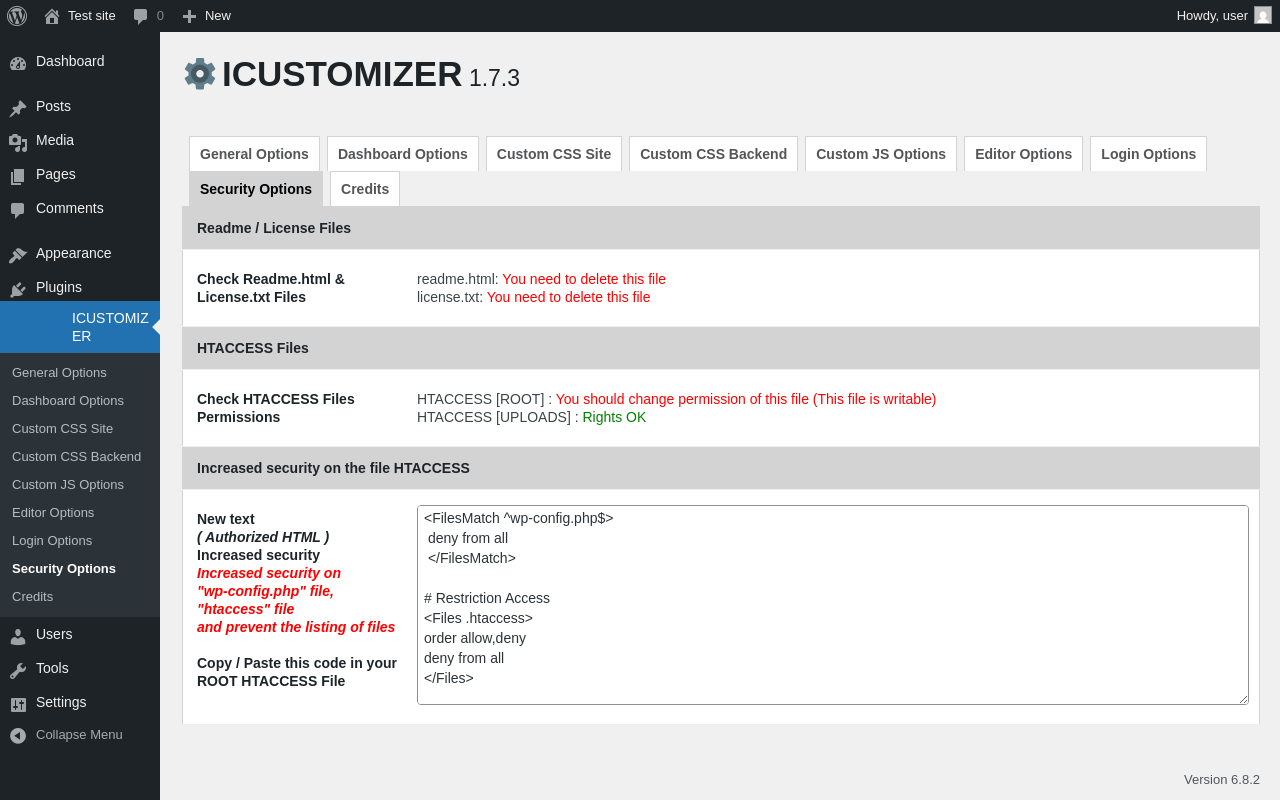Open the Custom CSS Backend tab
Viewport: 1280px width, 800px height.
click(x=713, y=154)
